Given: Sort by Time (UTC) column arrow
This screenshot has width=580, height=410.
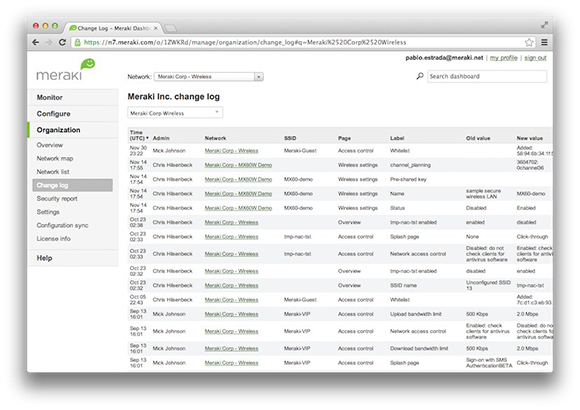Looking at the screenshot, I should click(147, 138).
